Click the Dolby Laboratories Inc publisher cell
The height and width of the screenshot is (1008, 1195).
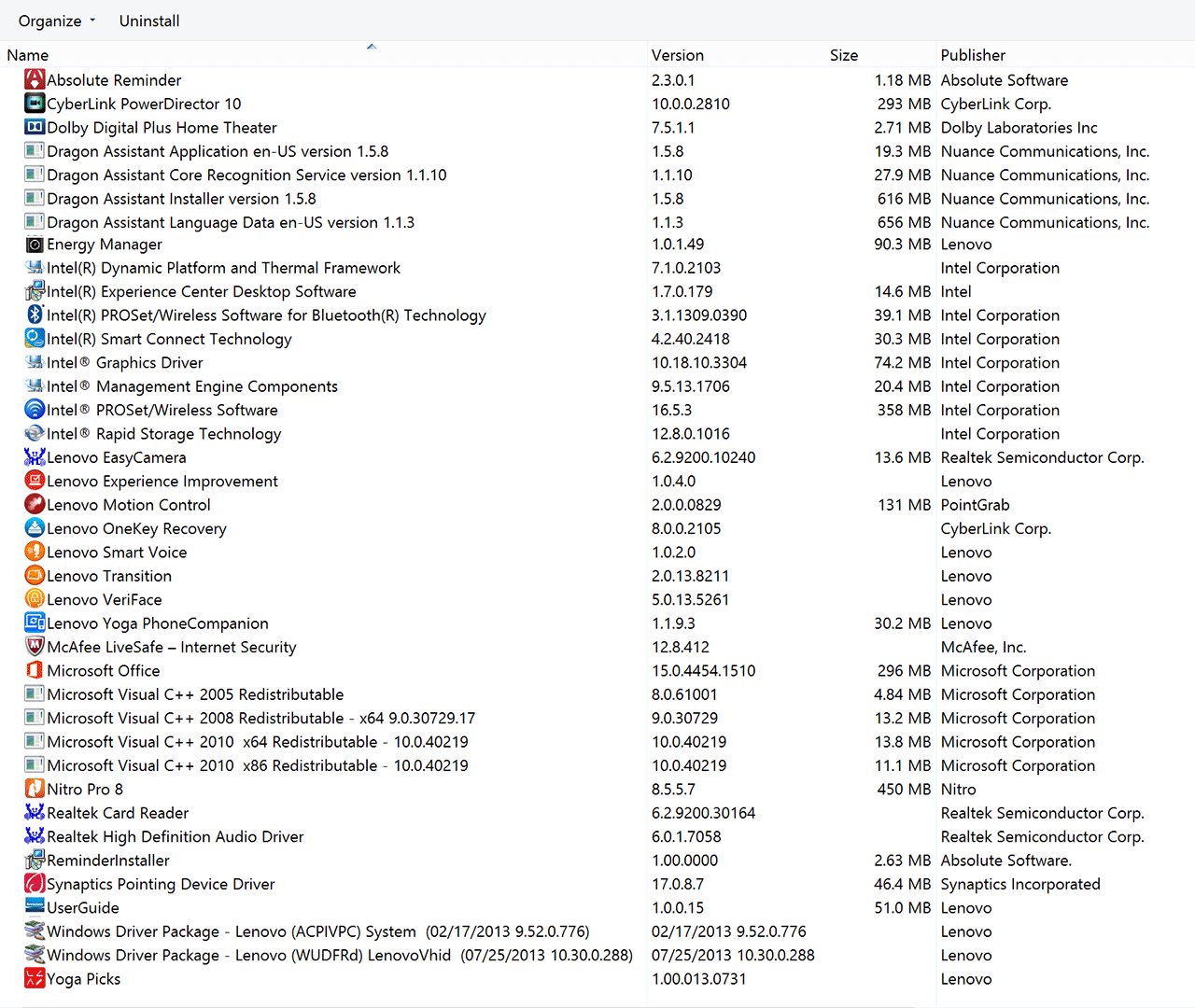coord(1019,128)
